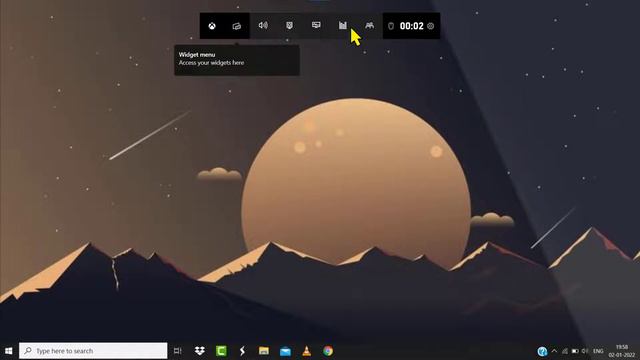
Task: Open the Xbox home icon in Game Bar
Action: pyautogui.click(x=212, y=26)
